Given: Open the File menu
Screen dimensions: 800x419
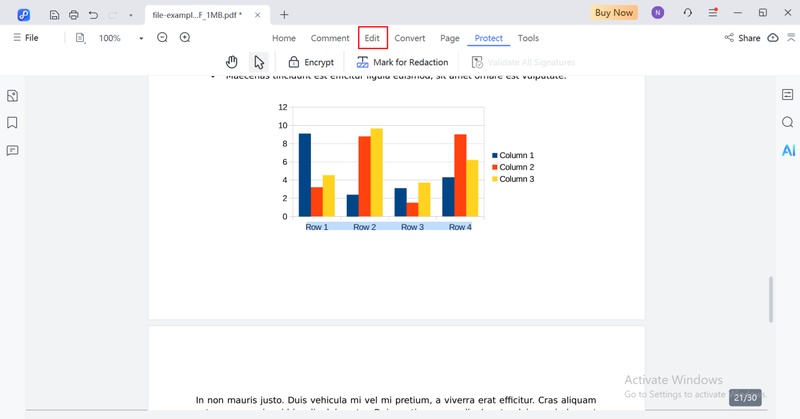Looking at the screenshot, I should (x=26, y=38).
